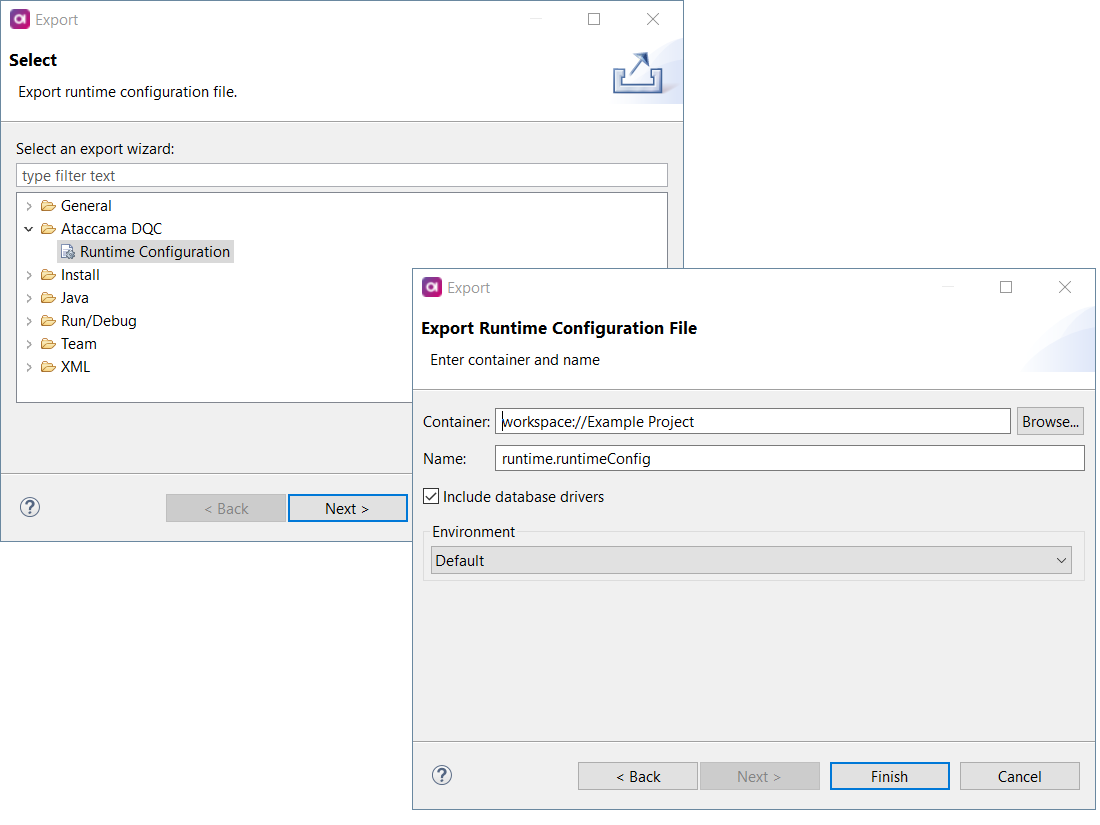Click the General folder icon
This screenshot has height=825, width=1100.
click(48, 206)
